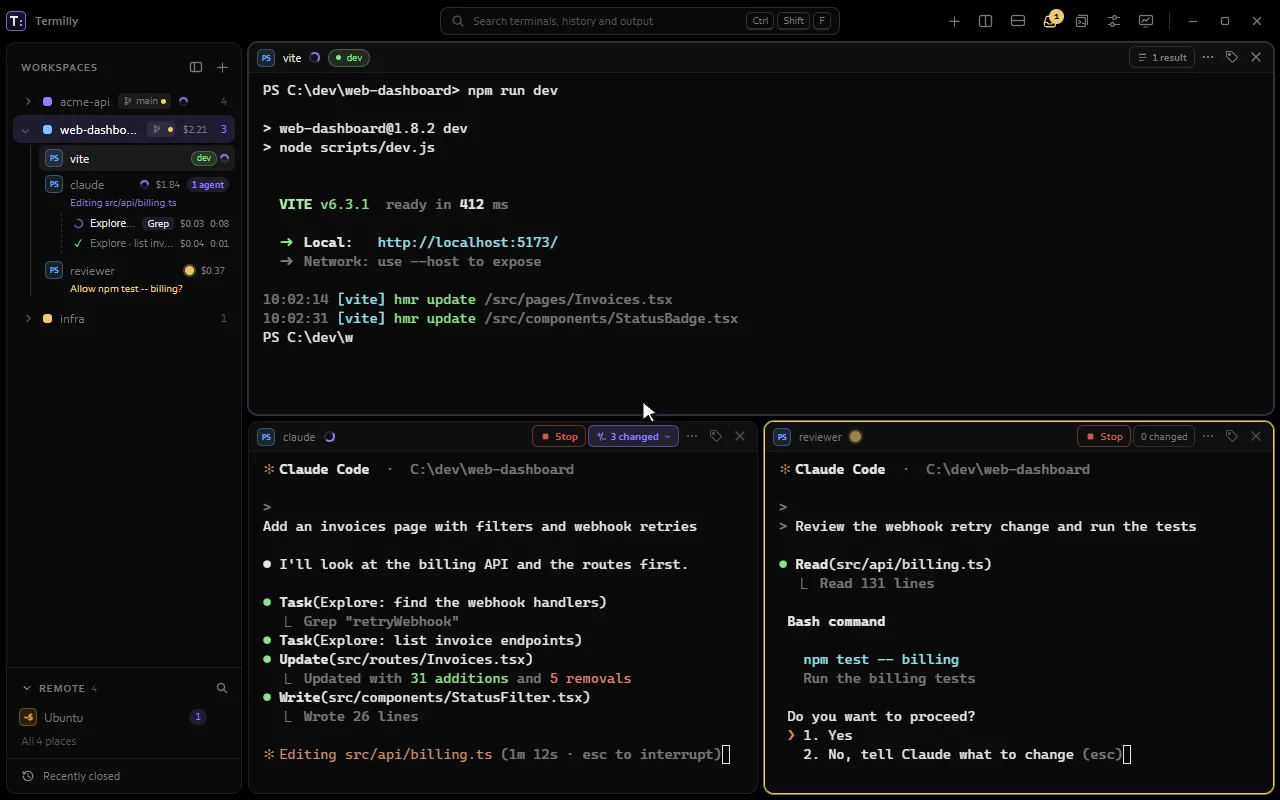This screenshot has height=800, width=1280.
Task: Click the tag icon in claude pane header
Action: pyautogui.click(x=716, y=436)
